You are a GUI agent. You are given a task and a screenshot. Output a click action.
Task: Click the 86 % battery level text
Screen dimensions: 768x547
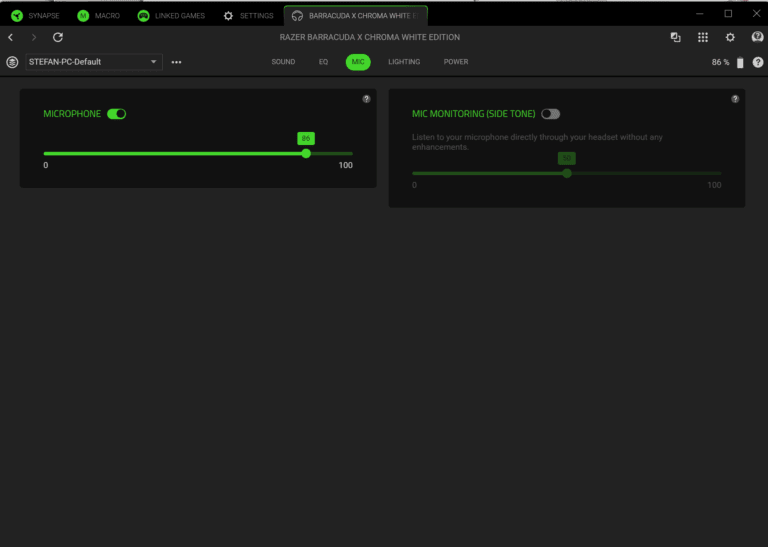coord(720,62)
